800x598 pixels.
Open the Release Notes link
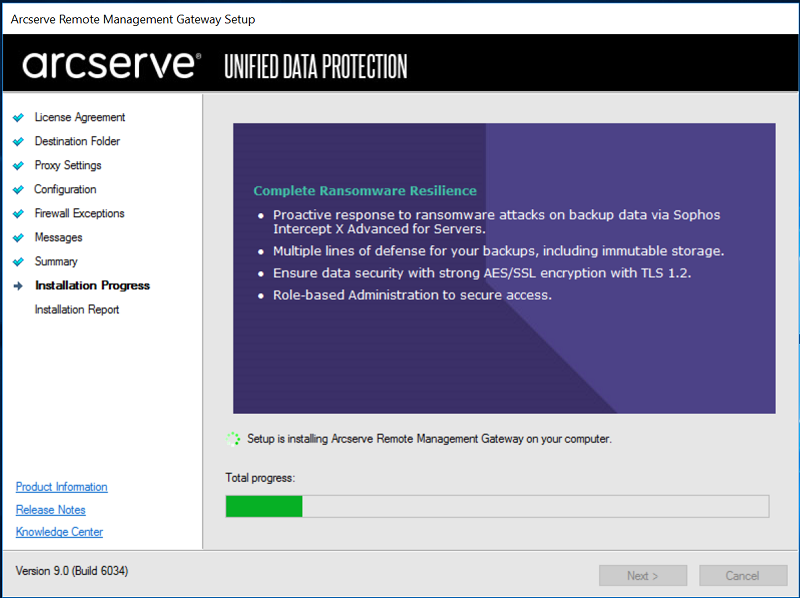coord(51,510)
